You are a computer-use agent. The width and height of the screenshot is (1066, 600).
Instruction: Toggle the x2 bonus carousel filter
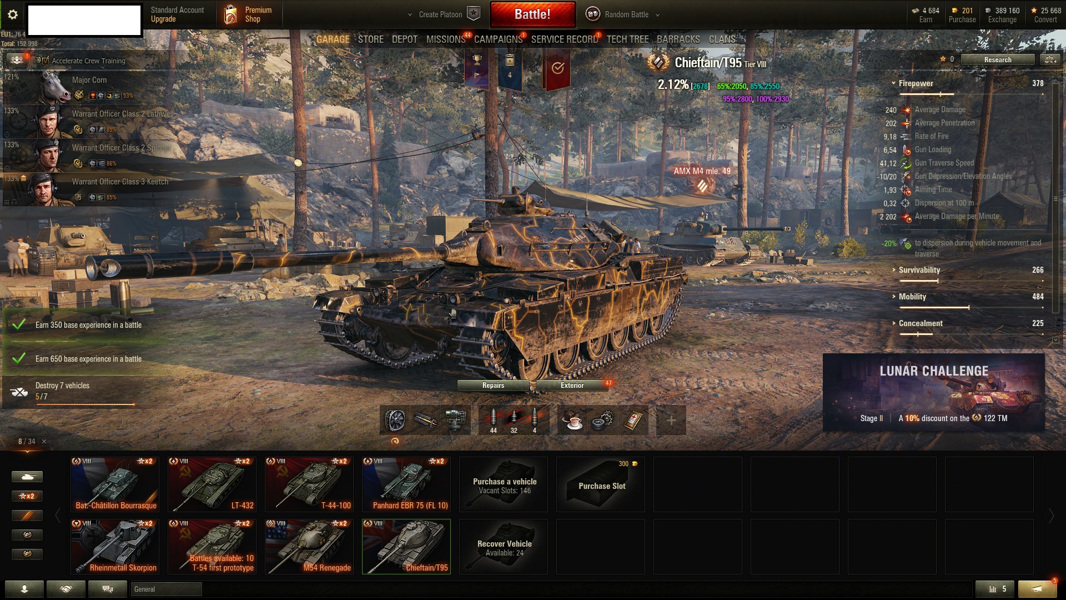point(27,496)
